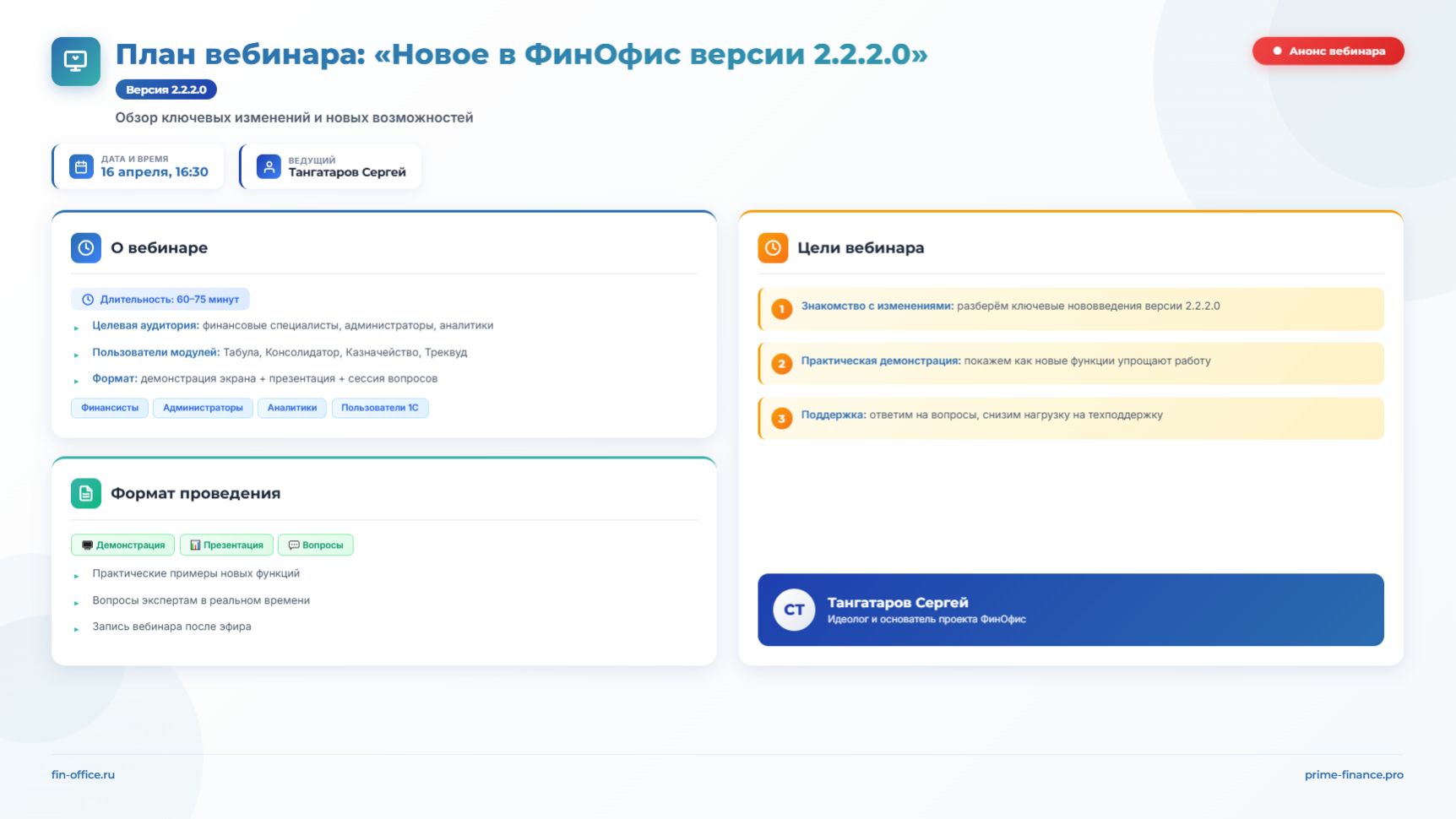Click the Обзор ключевых изменений subtitle
This screenshot has height=819, width=1456.
294,118
